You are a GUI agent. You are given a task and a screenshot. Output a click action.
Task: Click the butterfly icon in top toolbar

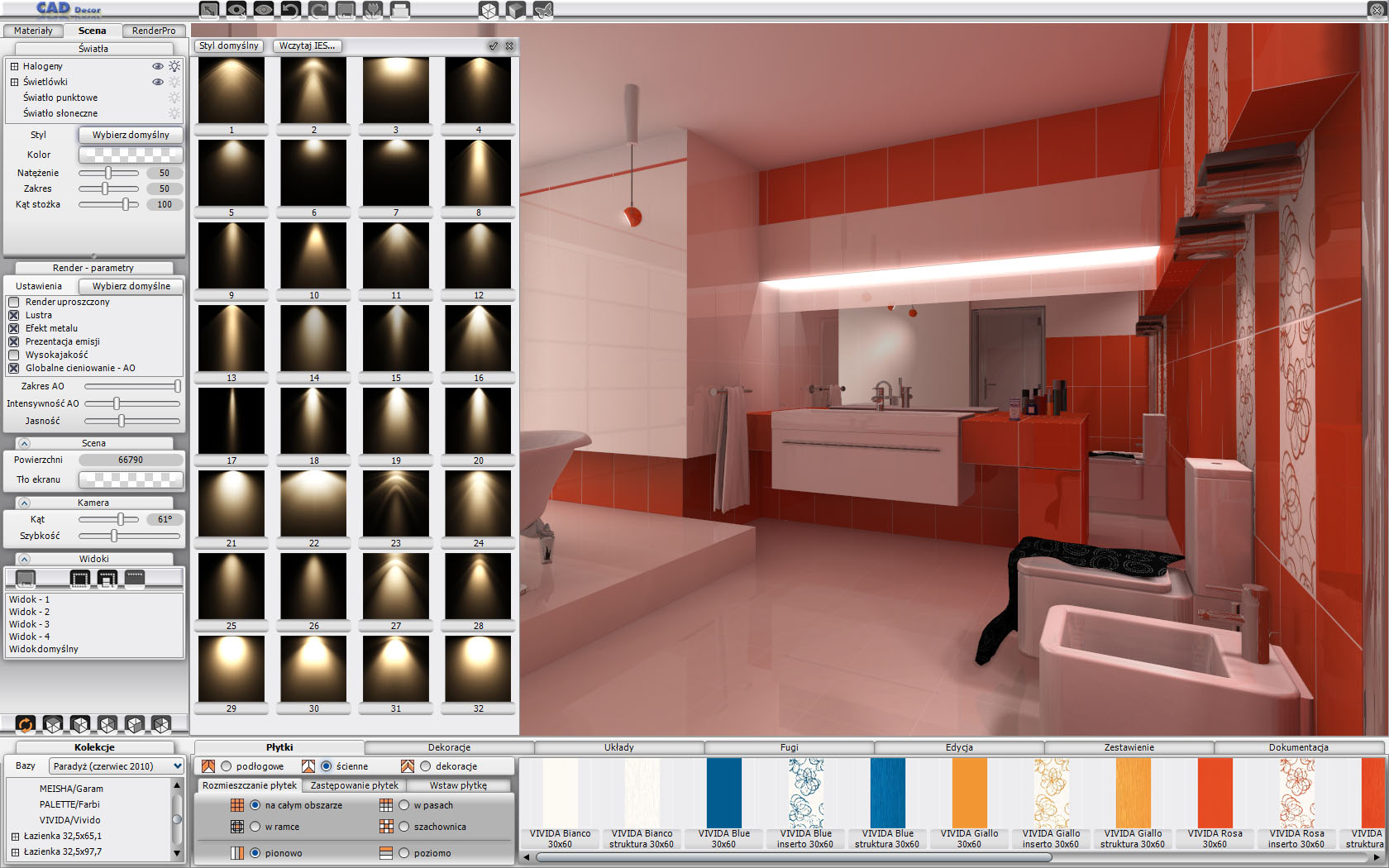[x=542, y=10]
